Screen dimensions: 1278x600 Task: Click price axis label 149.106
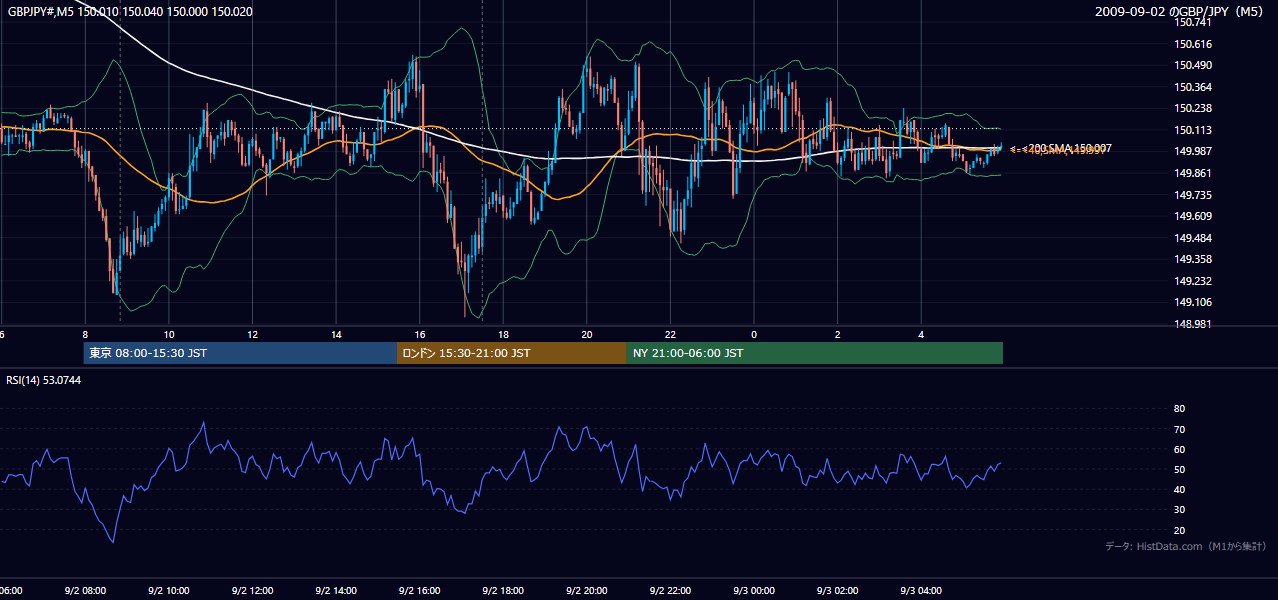click(1195, 302)
